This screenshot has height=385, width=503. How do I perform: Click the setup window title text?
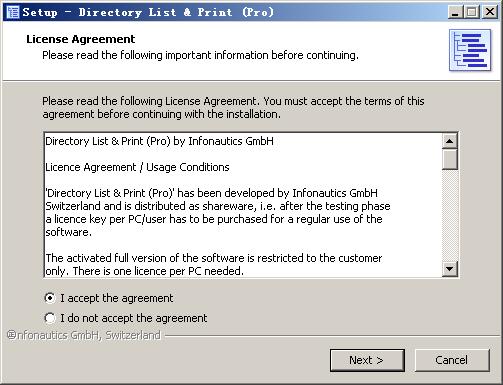(148, 12)
